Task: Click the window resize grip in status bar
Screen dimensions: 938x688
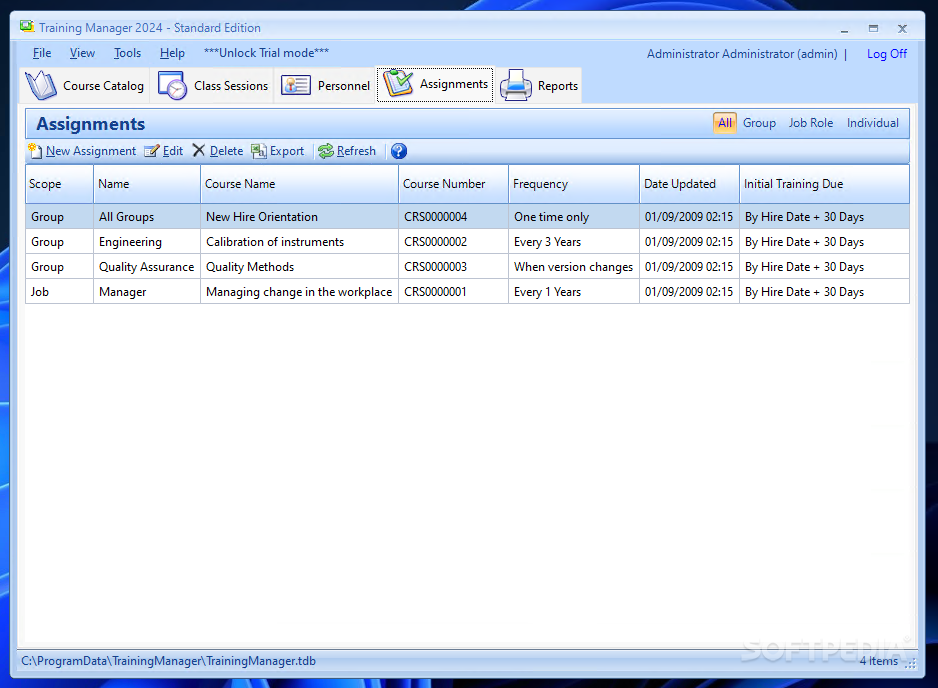Action: coord(910,663)
